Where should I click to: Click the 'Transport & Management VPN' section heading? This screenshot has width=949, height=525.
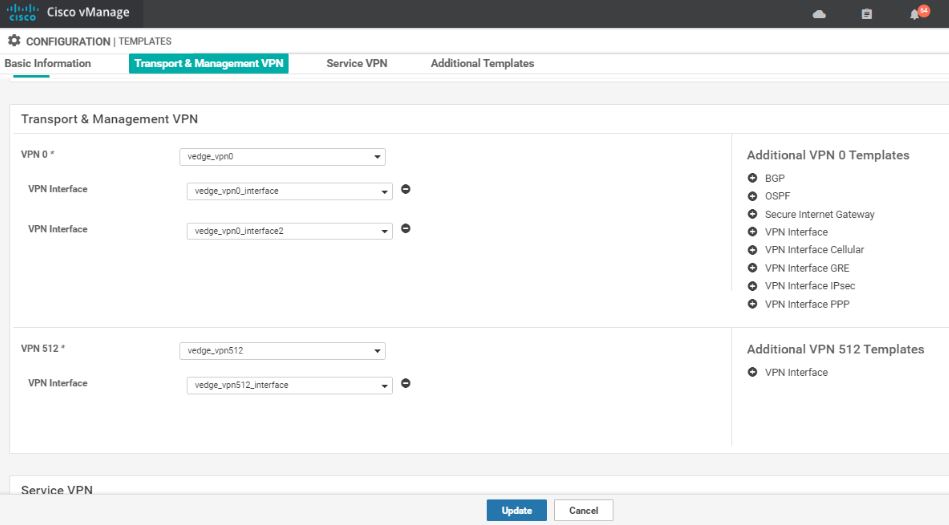coord(110,119)
